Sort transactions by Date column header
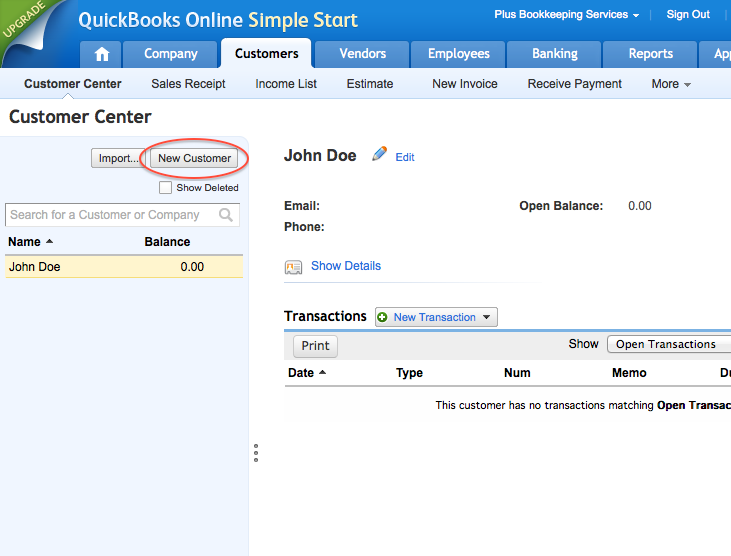Screen dimensions: 731x556 pyautogui.click(x=301, y=373)
